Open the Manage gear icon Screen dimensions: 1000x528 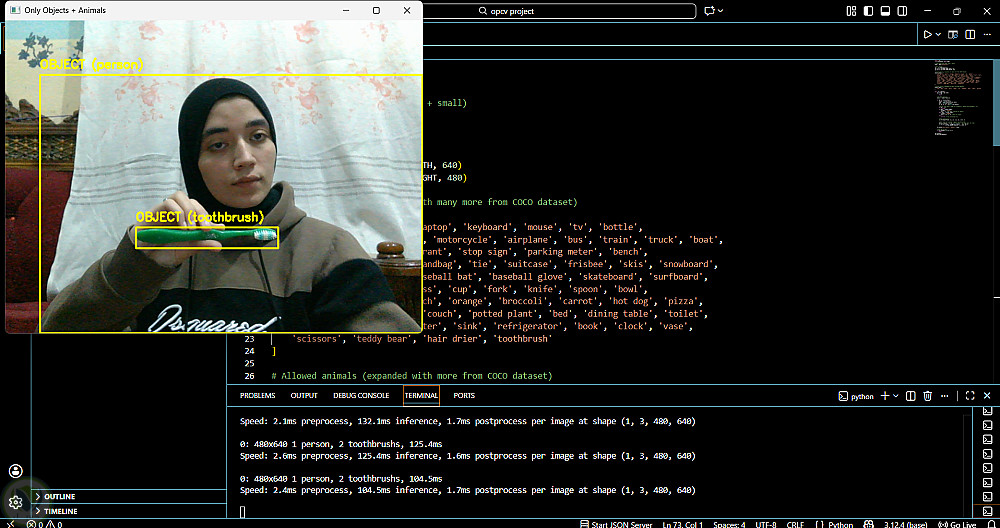point(16,502)
